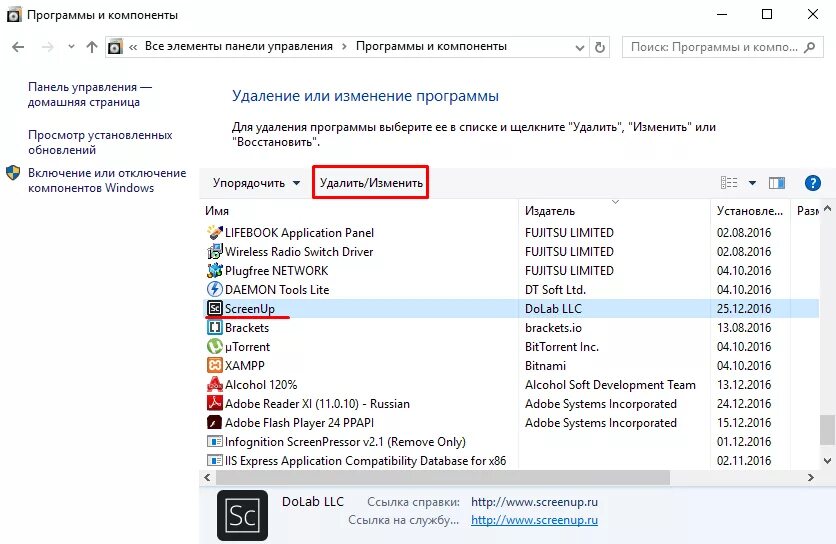Click the LIFEBOOK Application Panel icon
The width and height of the screenshot is (836, 544).
click(214, 233)
